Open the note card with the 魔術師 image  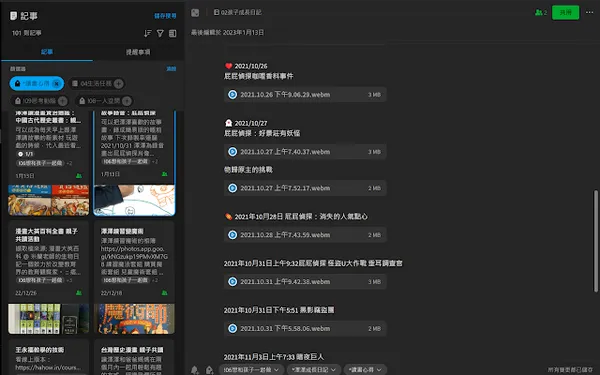point(134,277)
